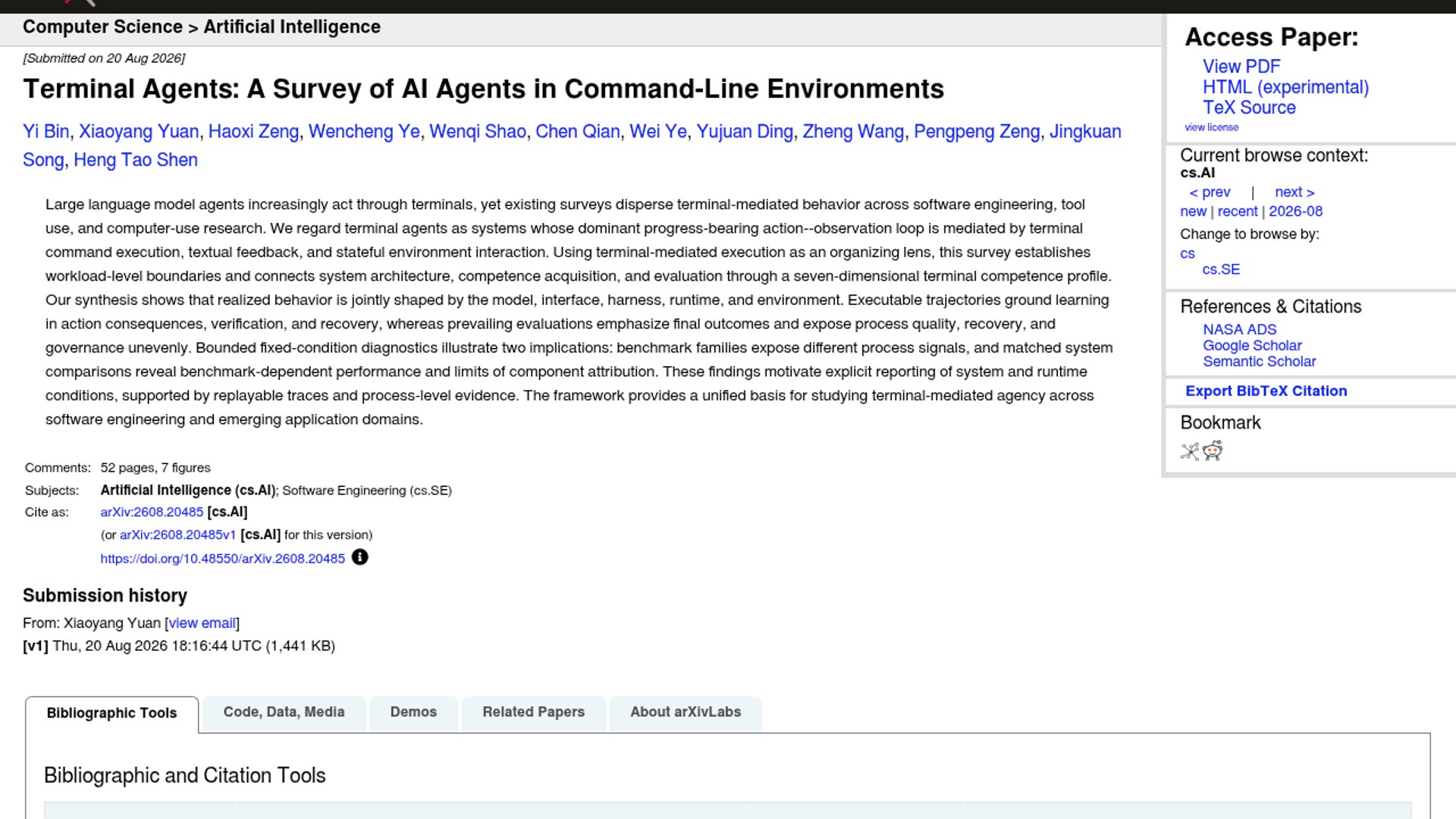The height and width of the screenshot is (819, 1456).
Task: Open arXiv:2608.20485v1 version link
Action: pyautogui.click(x=177, y=535)
